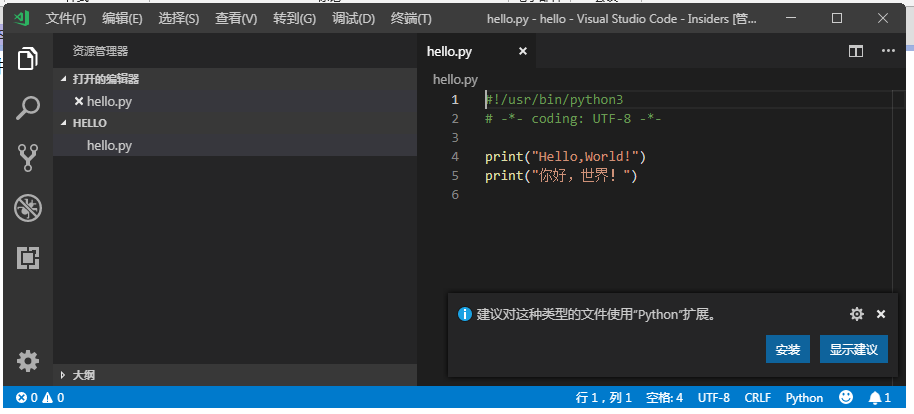Send feedback via smiley icon
Image resolution: width=914 pixels, height=414 pixels.
tap(846, 398)
